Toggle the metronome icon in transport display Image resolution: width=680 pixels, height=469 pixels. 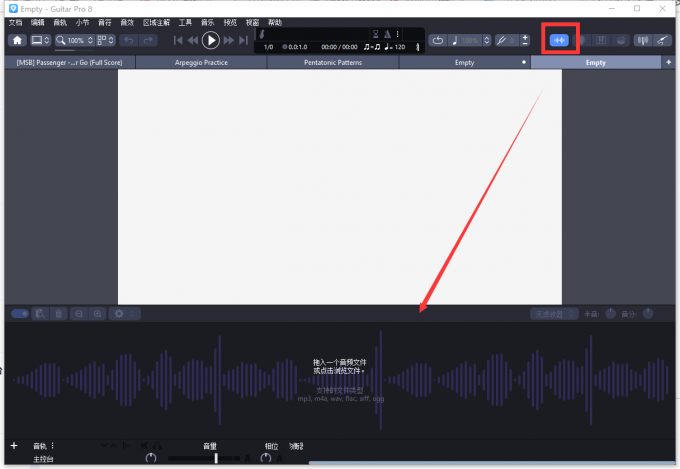pyautogui.click(x=386, y=34)
